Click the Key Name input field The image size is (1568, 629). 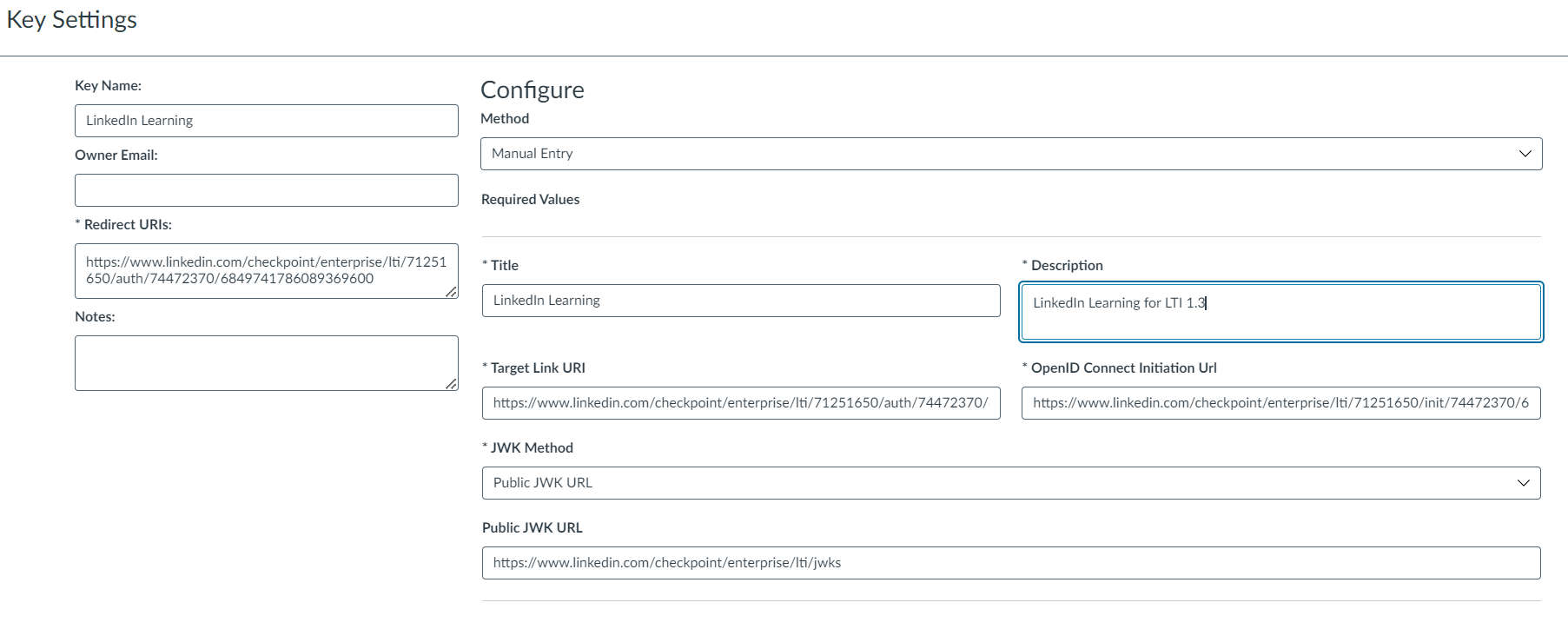266,121
